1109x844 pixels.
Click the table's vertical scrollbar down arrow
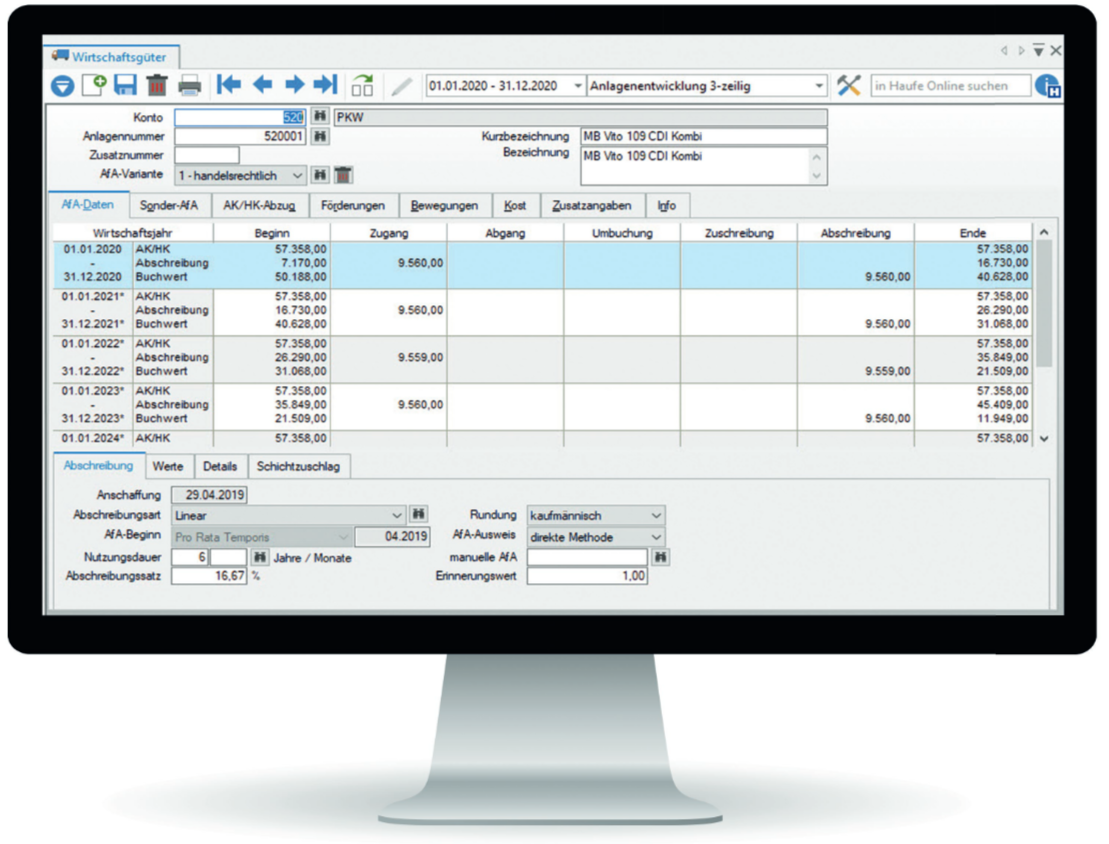[1045, 438]
